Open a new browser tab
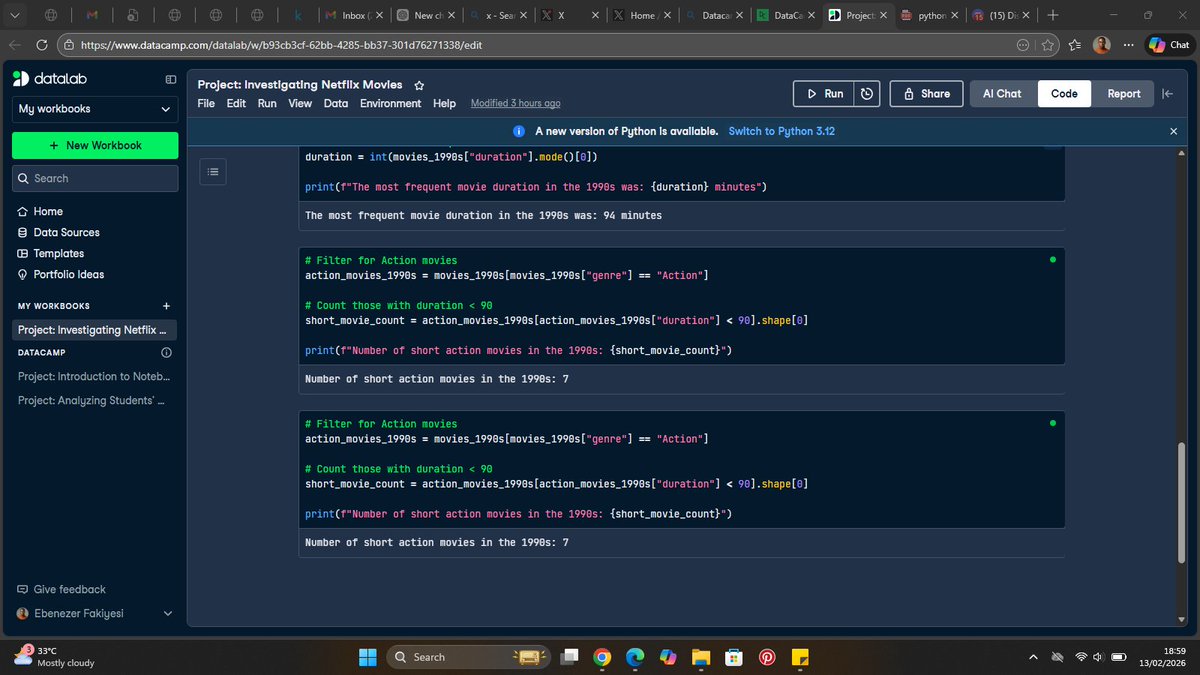 [1052, 15]
